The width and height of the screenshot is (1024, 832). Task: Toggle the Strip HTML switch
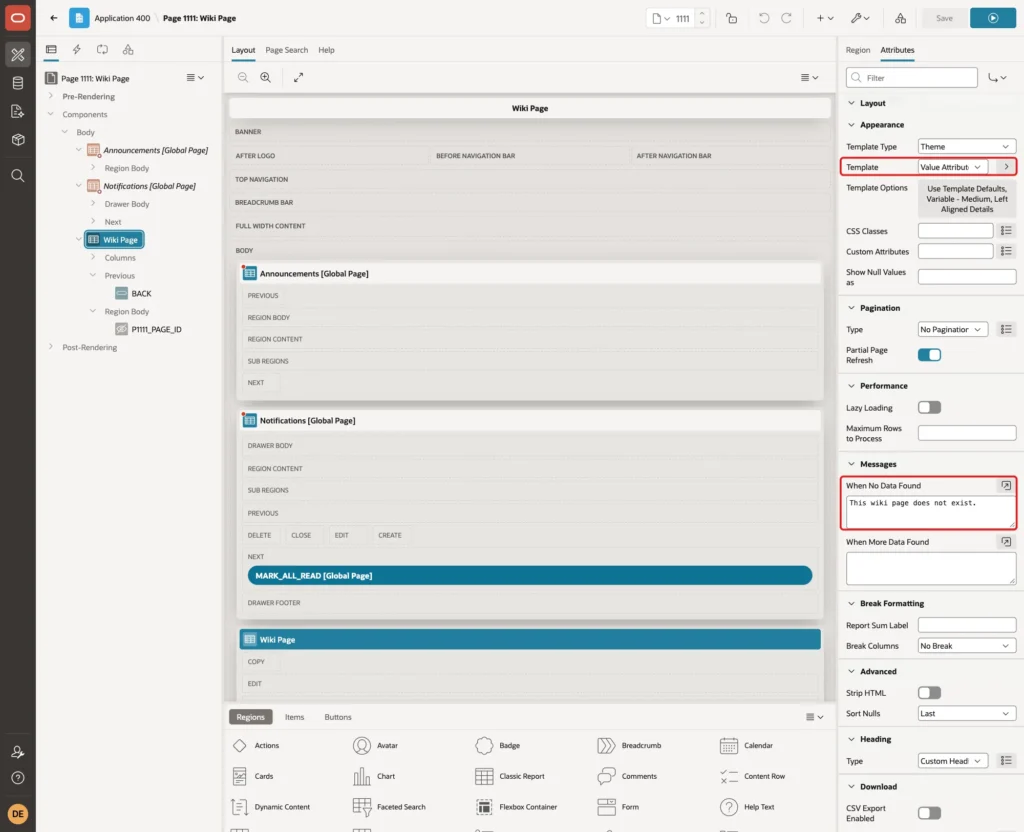pos(929,692)
